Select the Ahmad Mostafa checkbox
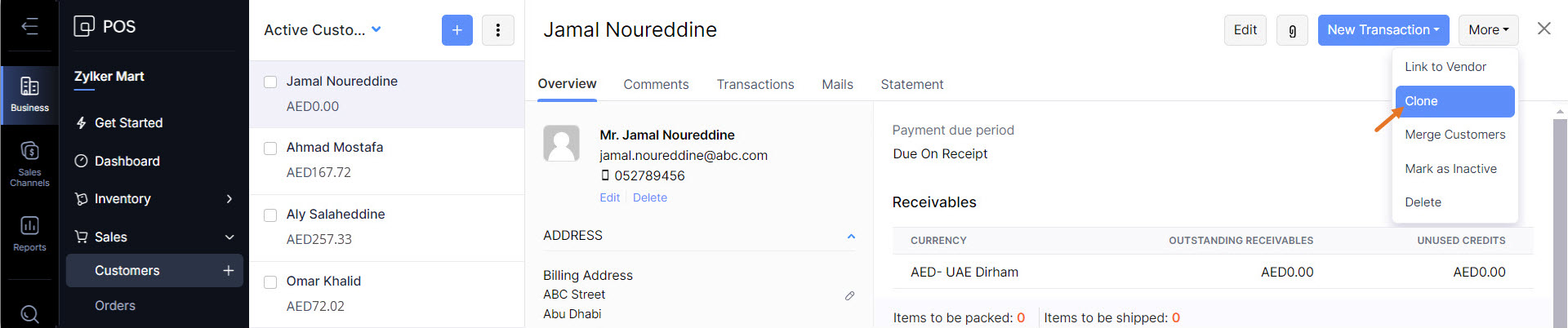This screenshot has width=1568, height=328. [270, 148]
